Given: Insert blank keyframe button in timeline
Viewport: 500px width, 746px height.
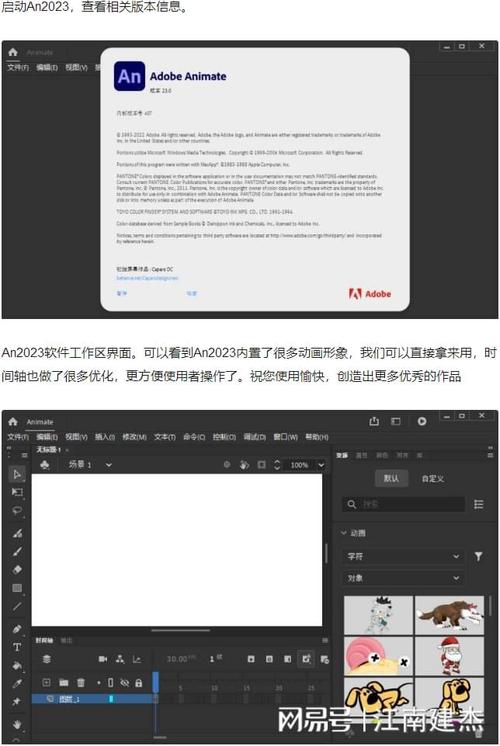Looking at the screenshot, I should 269,659.
